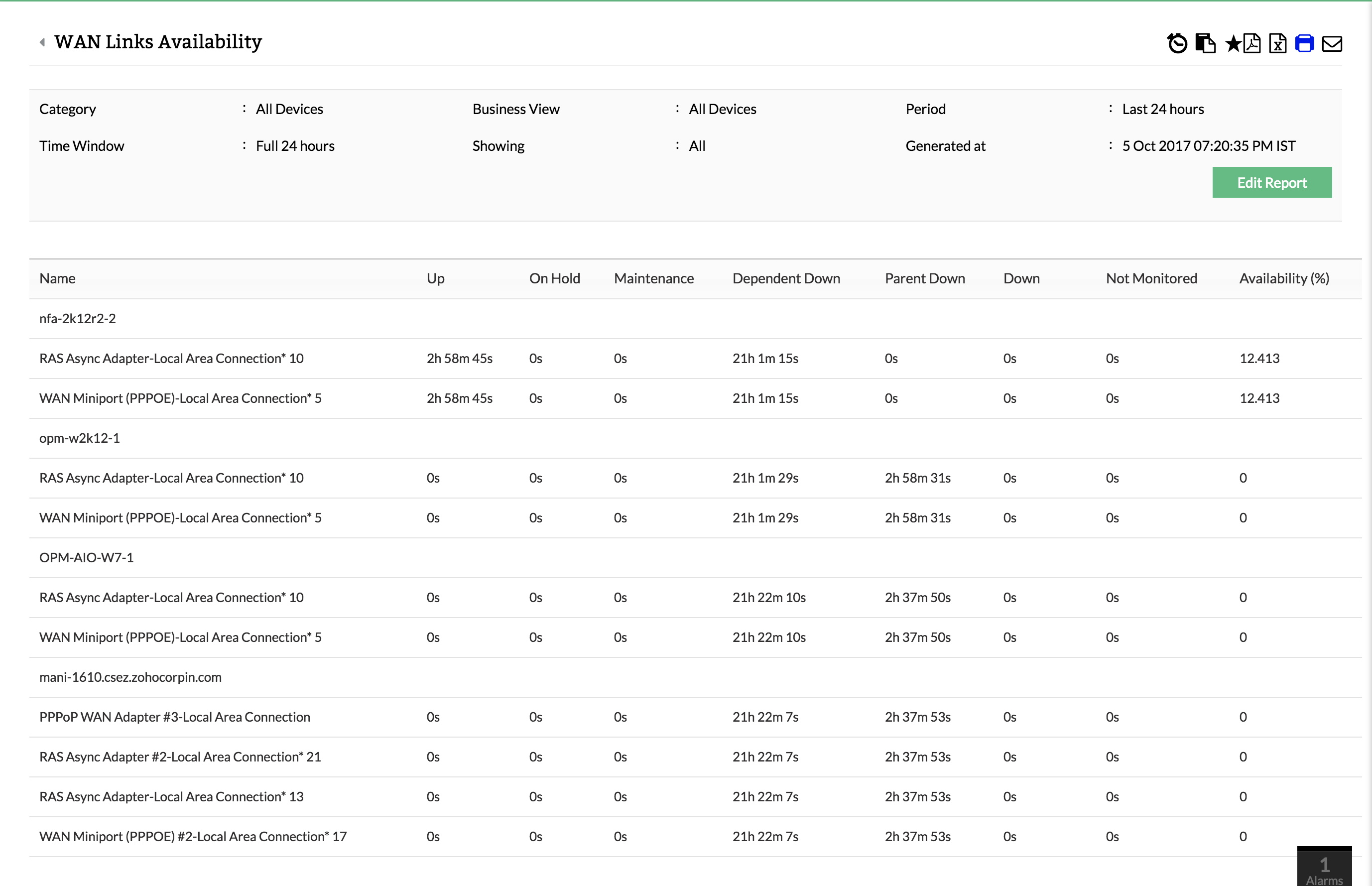
Task: Sort by Availability (%) column header
Action: click(1283, 278)
